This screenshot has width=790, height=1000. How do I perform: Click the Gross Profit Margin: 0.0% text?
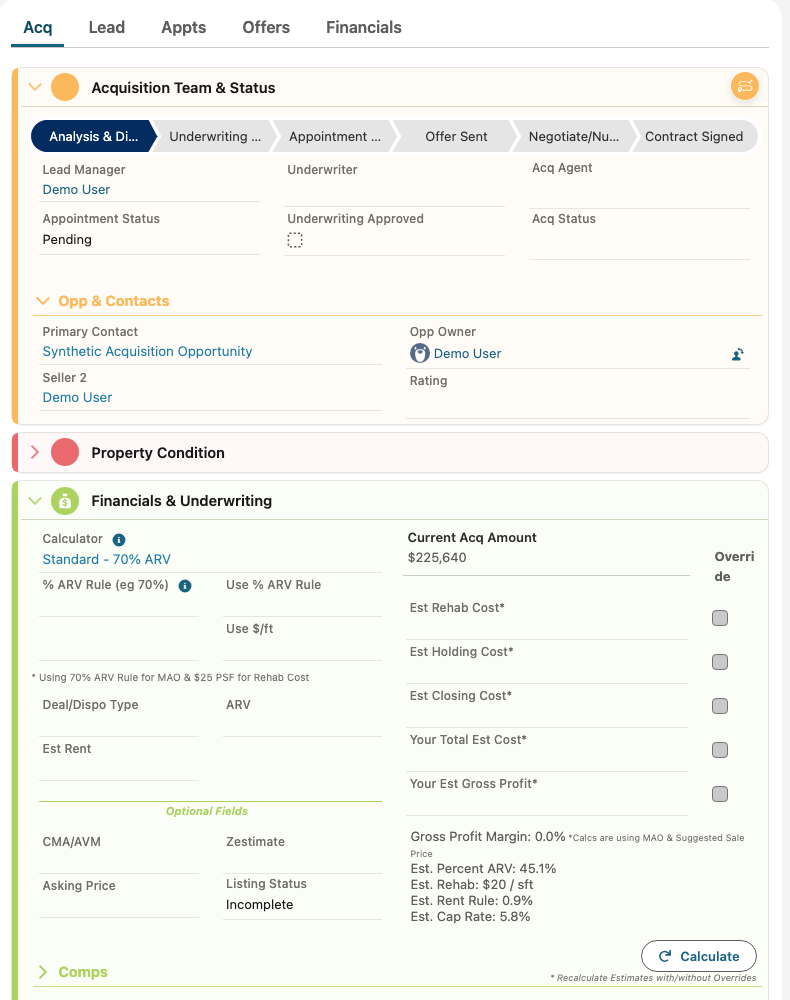click(x=488, y=836)
